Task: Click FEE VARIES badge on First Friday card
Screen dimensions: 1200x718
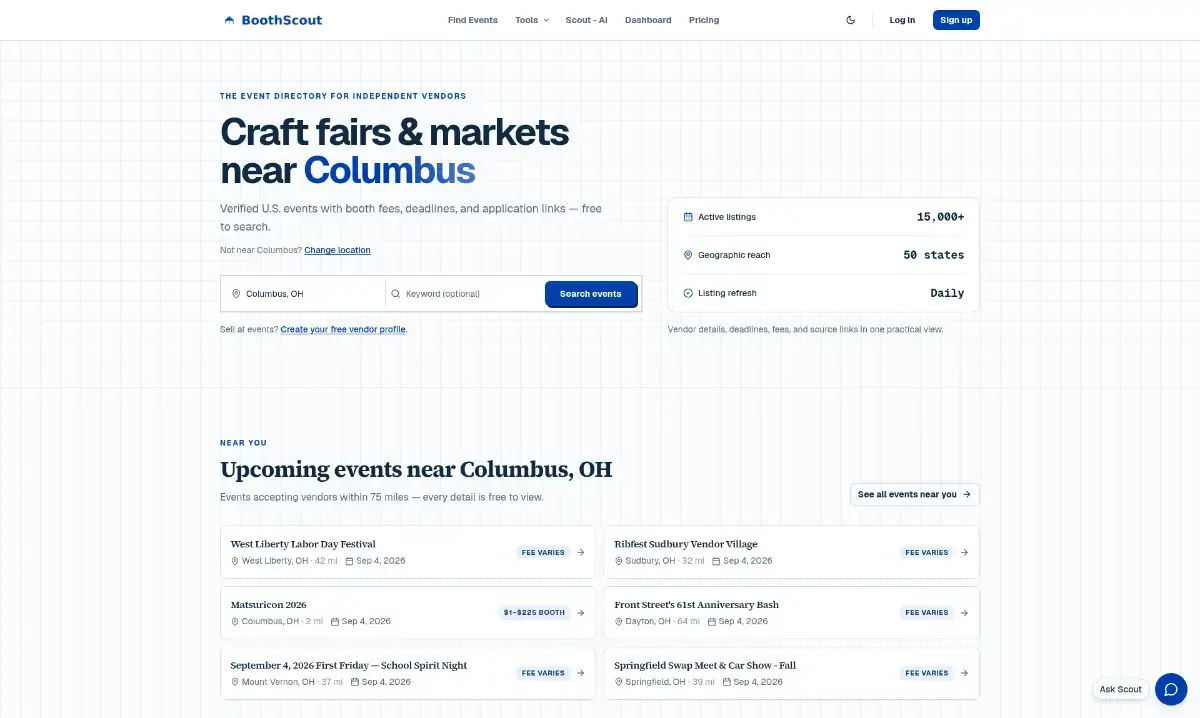Action: 543,673
